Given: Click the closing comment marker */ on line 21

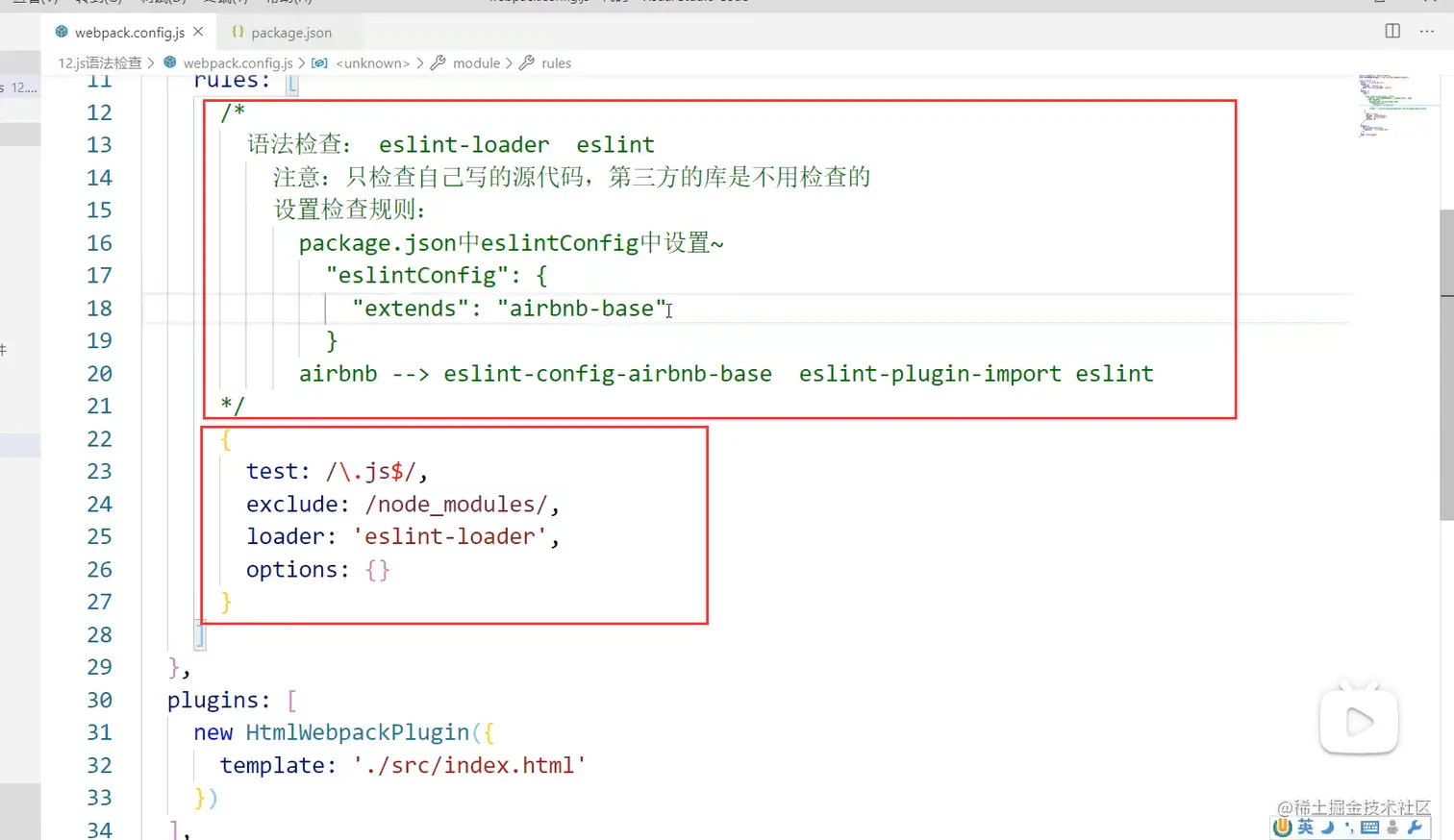Looking at the screenshot, I should [x=232, y=406].
